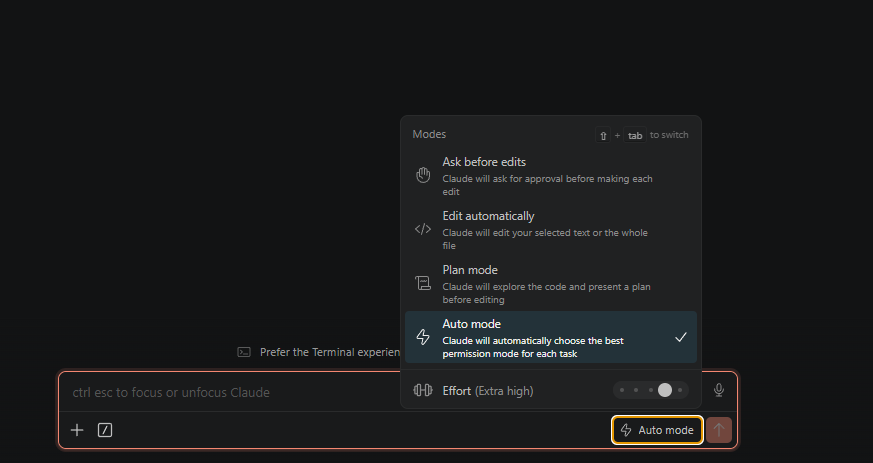Screen dimensions: 873x463
Task: Set the Effort slider to its highest dot
Action: [680, 390]
